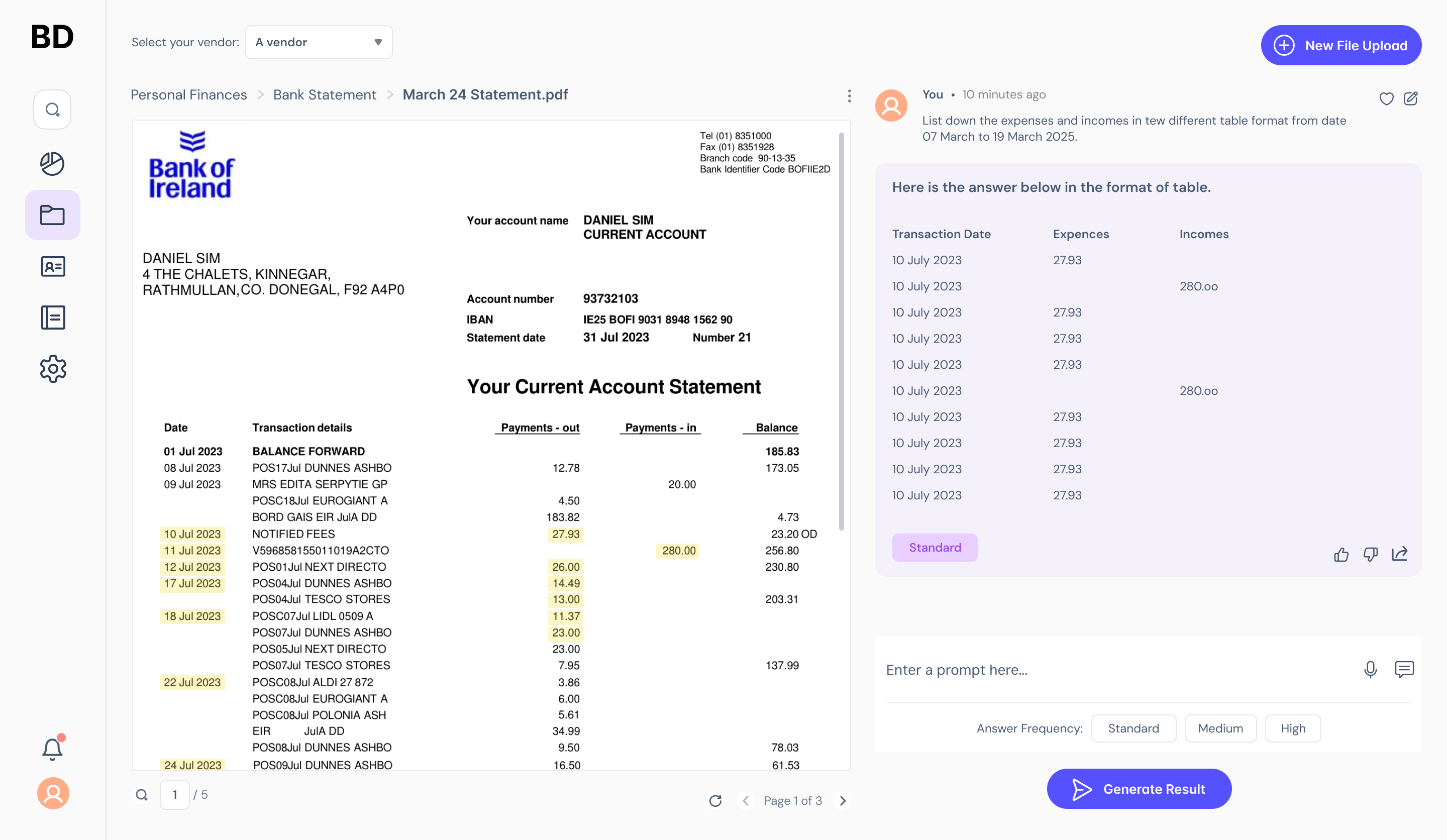Open the contact card sidebar icon
Image resolution: width=1447 pixels, height=840 pixels.
52,266
